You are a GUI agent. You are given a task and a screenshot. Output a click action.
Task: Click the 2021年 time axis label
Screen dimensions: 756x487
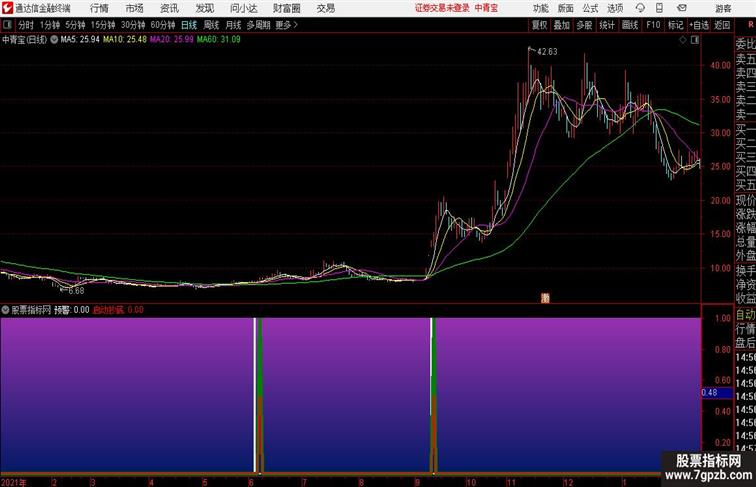coord(14,482)
